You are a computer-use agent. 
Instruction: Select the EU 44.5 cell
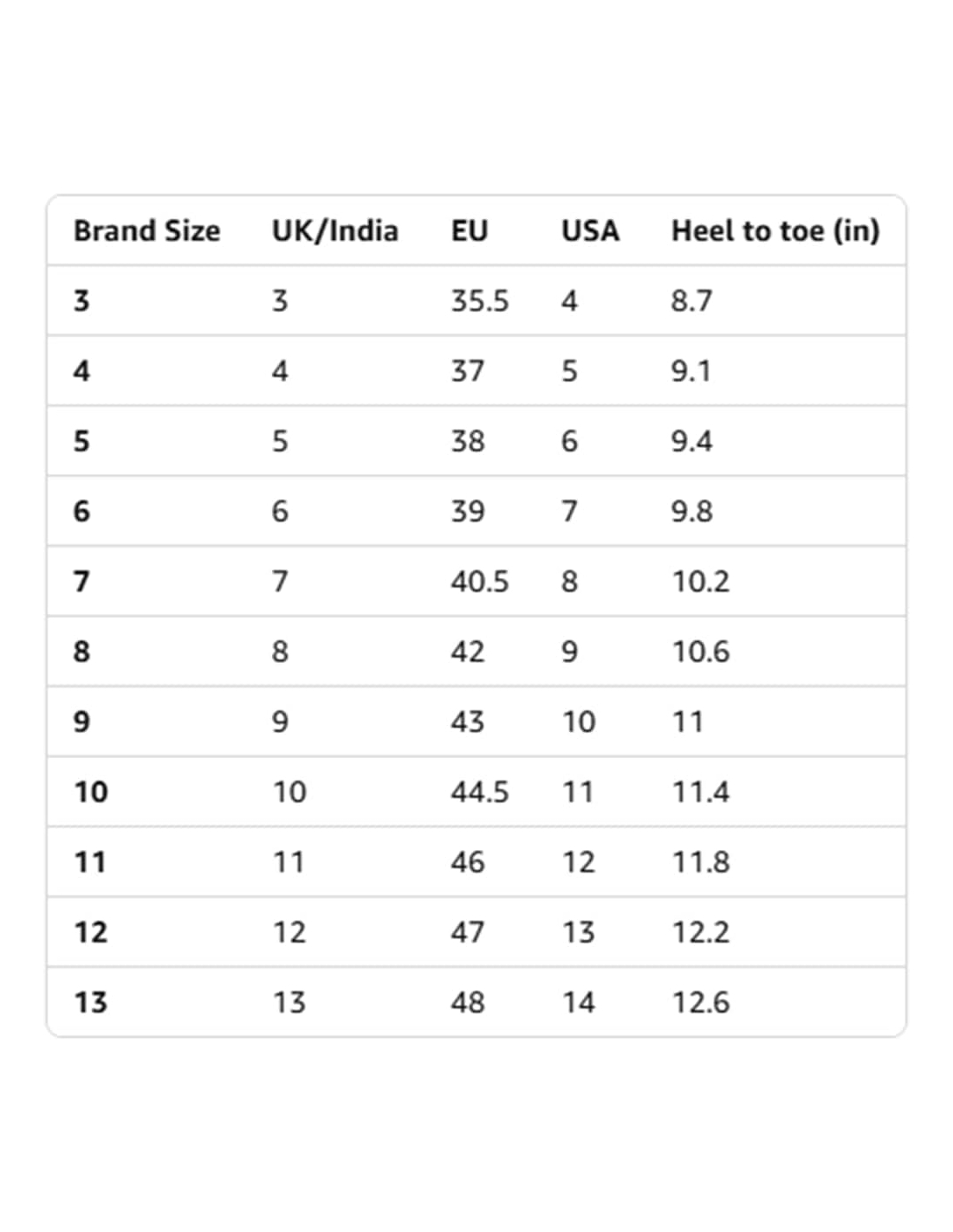pyautogui.click(x=480, y=792)
